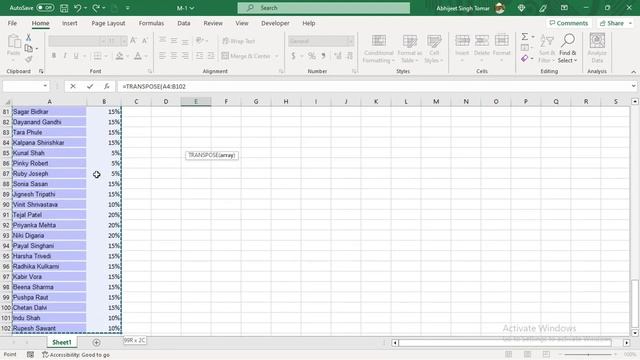Switch to Normal view icon
The image size is (640, 360).
point(509,354)
